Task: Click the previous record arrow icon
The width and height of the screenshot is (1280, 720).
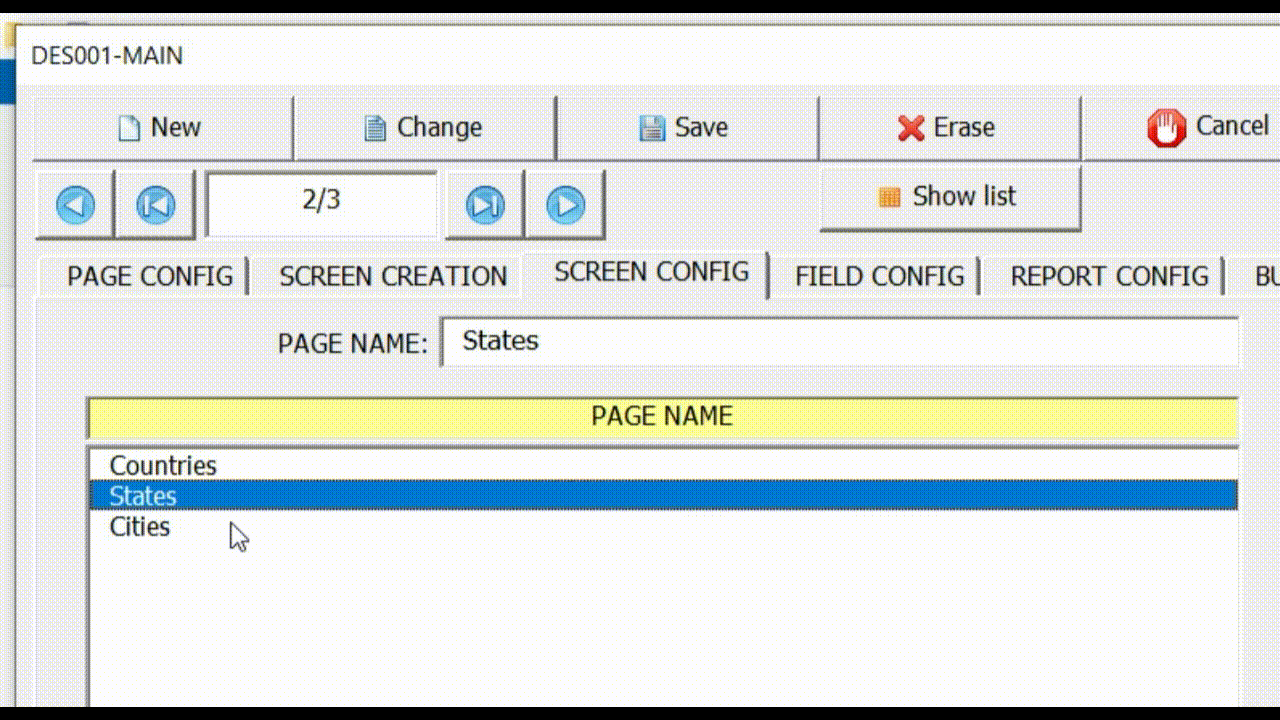Action: coord(74,204)
